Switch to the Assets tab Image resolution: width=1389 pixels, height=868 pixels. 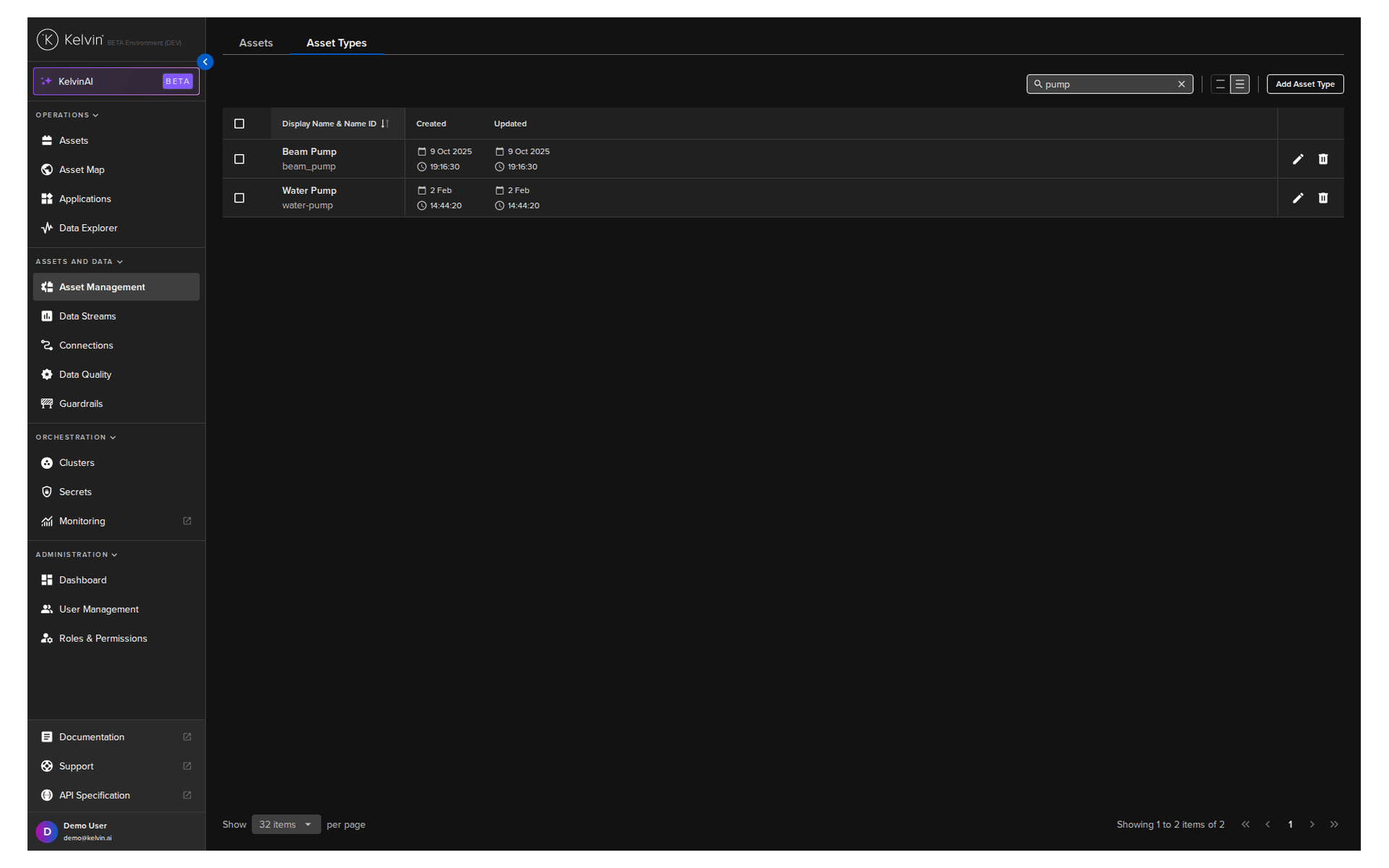click(x=255, y=43)
